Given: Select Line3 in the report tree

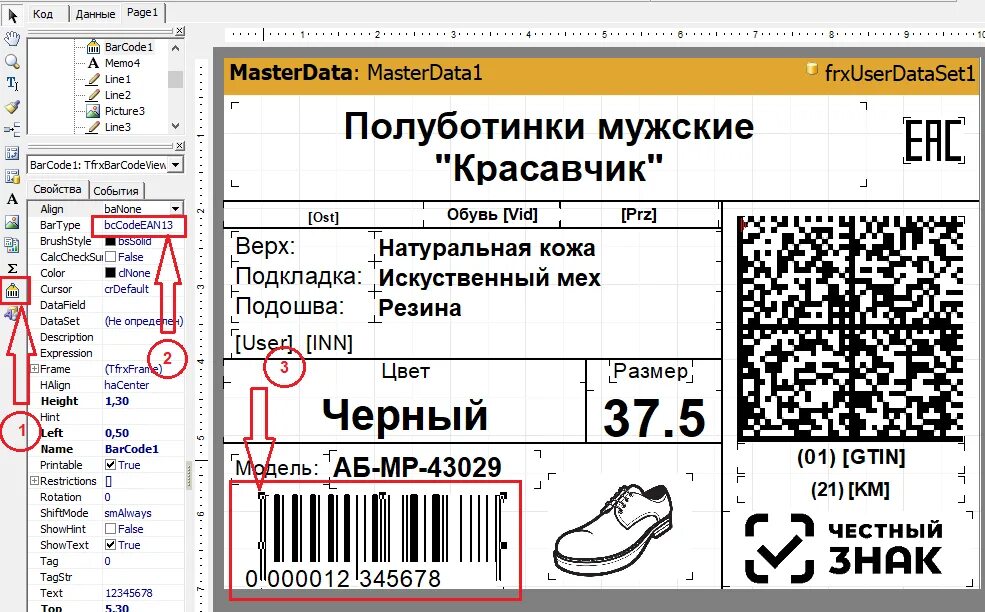Looking at the screenshot, I should tap(117, 127).
